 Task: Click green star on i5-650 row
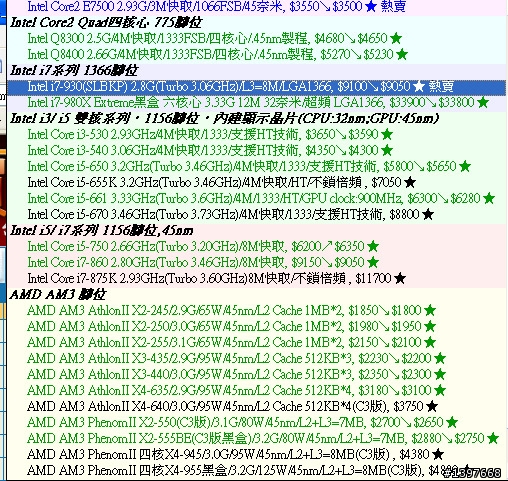(465, 166)
